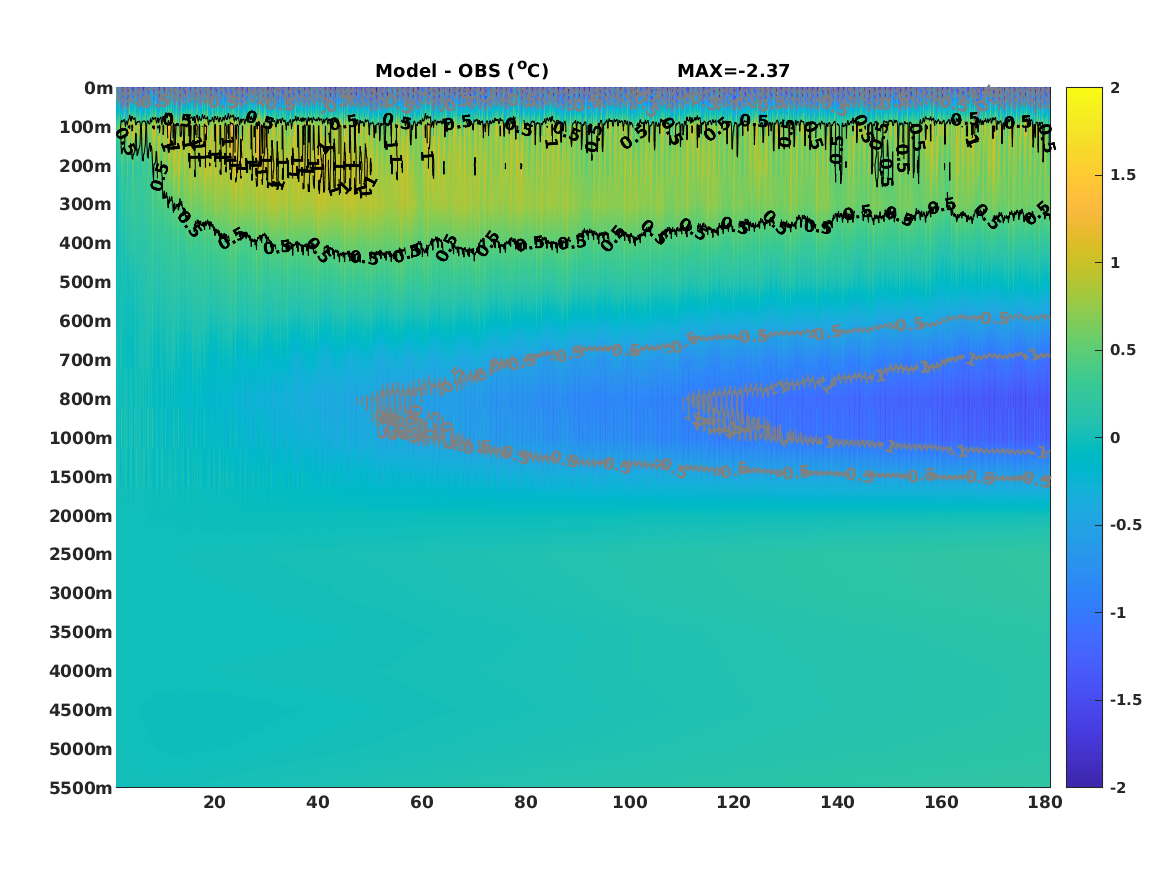The width and height of the screenshot is (1167, 875).
Task: Click the y-axis label '4000m'
Action: [81, 671]
